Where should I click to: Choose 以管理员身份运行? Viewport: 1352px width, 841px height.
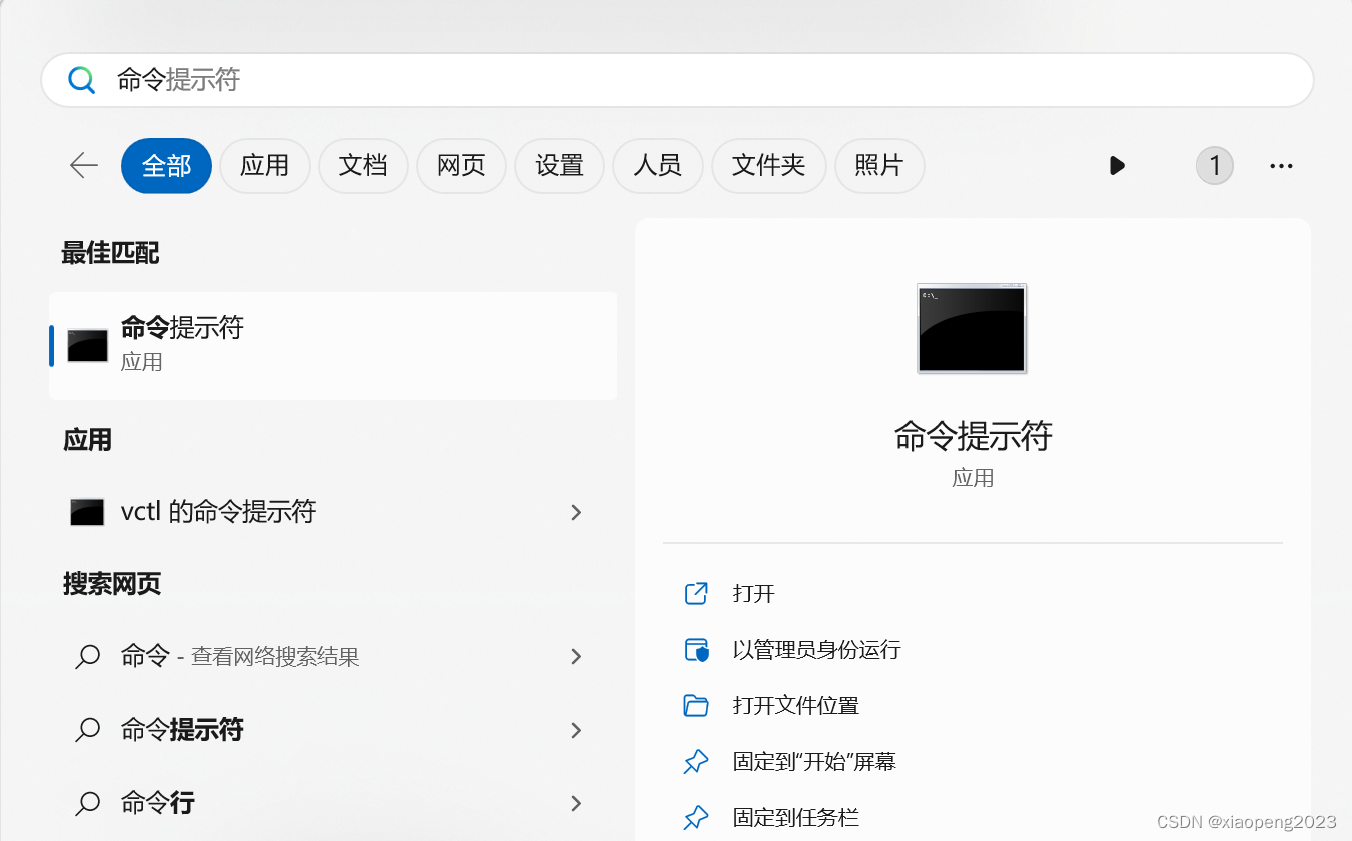(816, 650)
